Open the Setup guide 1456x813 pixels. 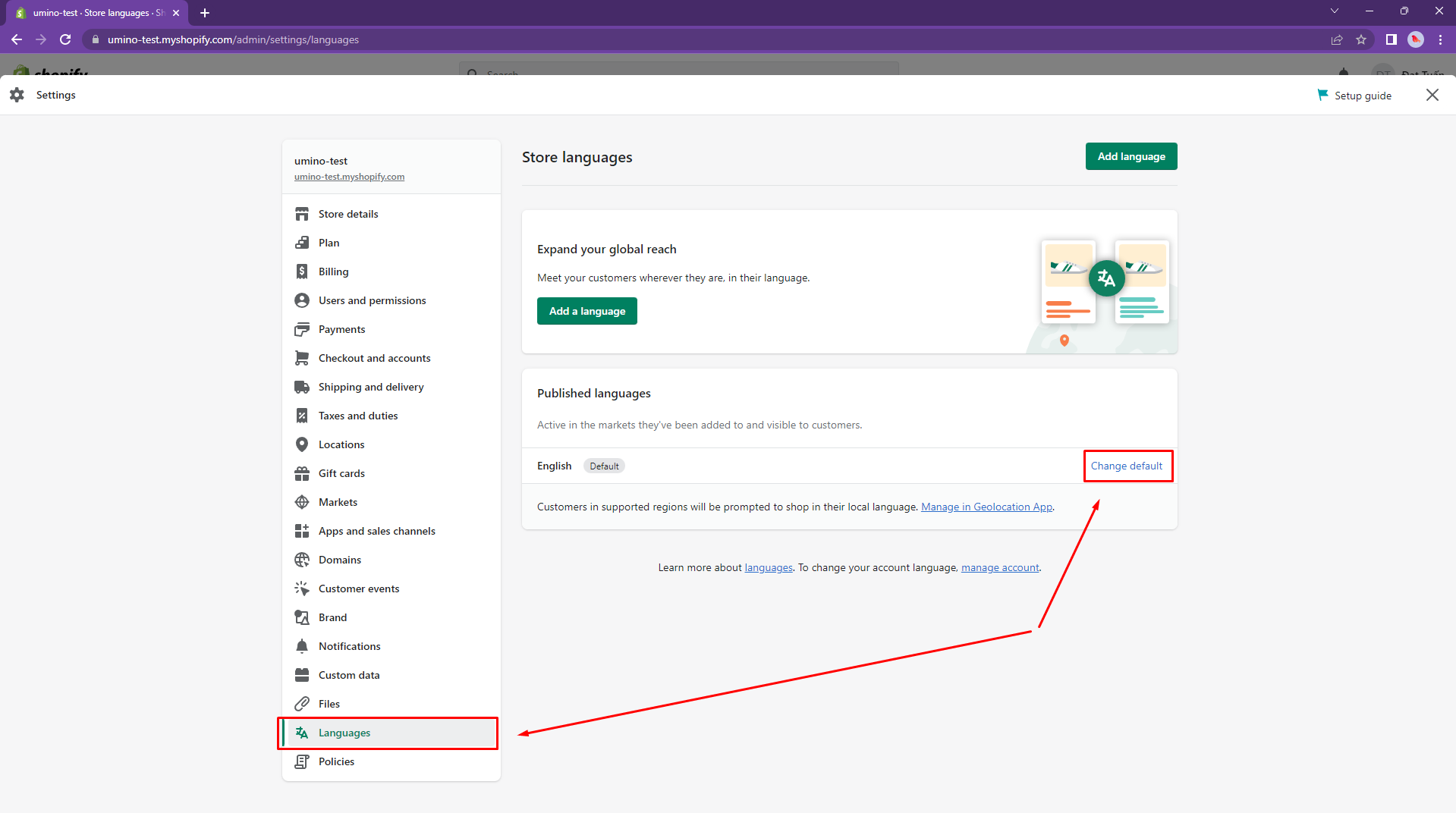pos(1355,96)
